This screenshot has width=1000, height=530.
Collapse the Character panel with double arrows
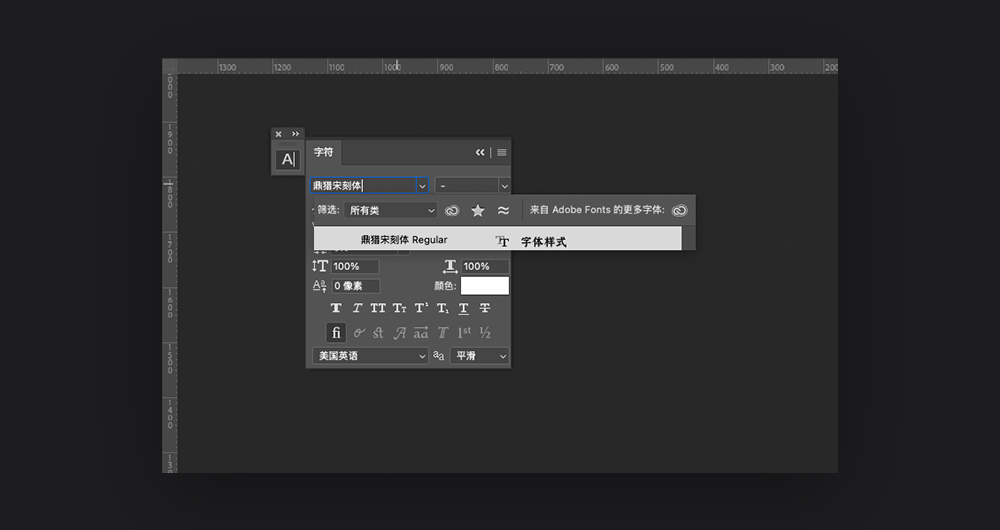point(480,152)
